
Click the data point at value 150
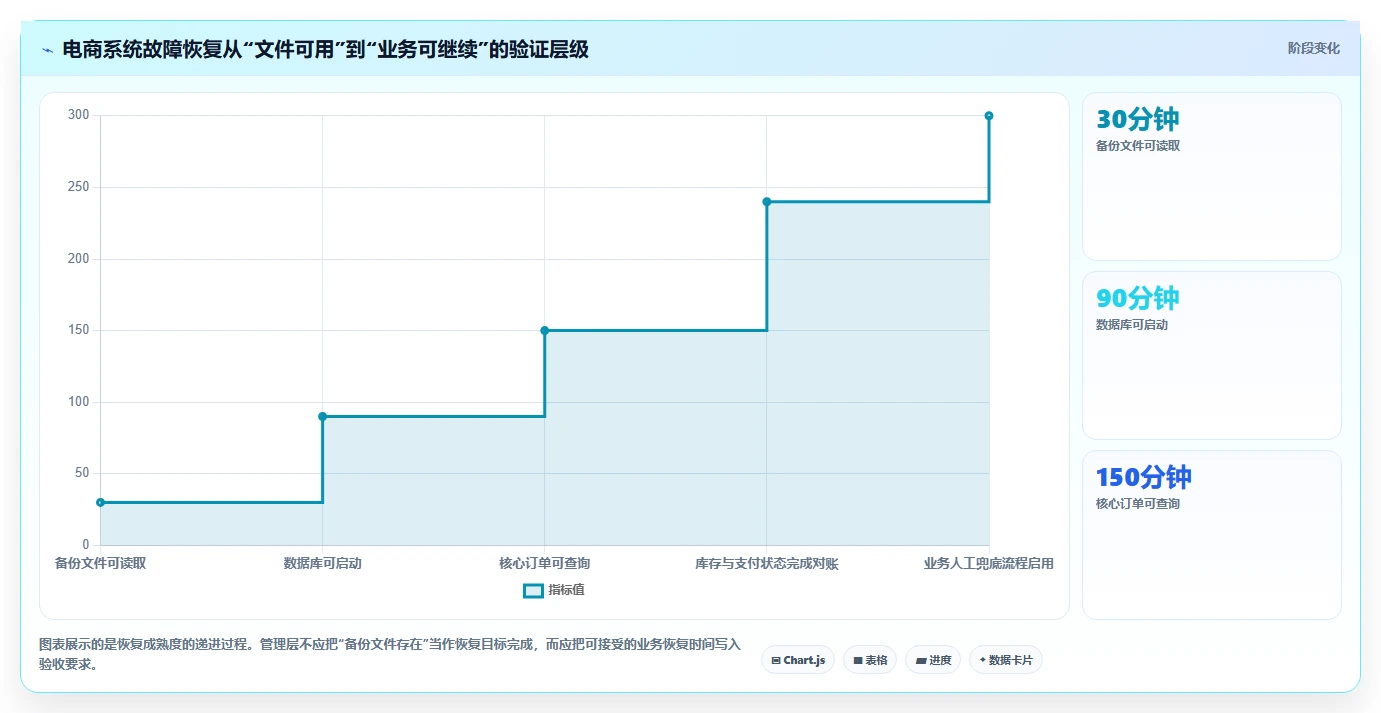click(x=545, y=330)
